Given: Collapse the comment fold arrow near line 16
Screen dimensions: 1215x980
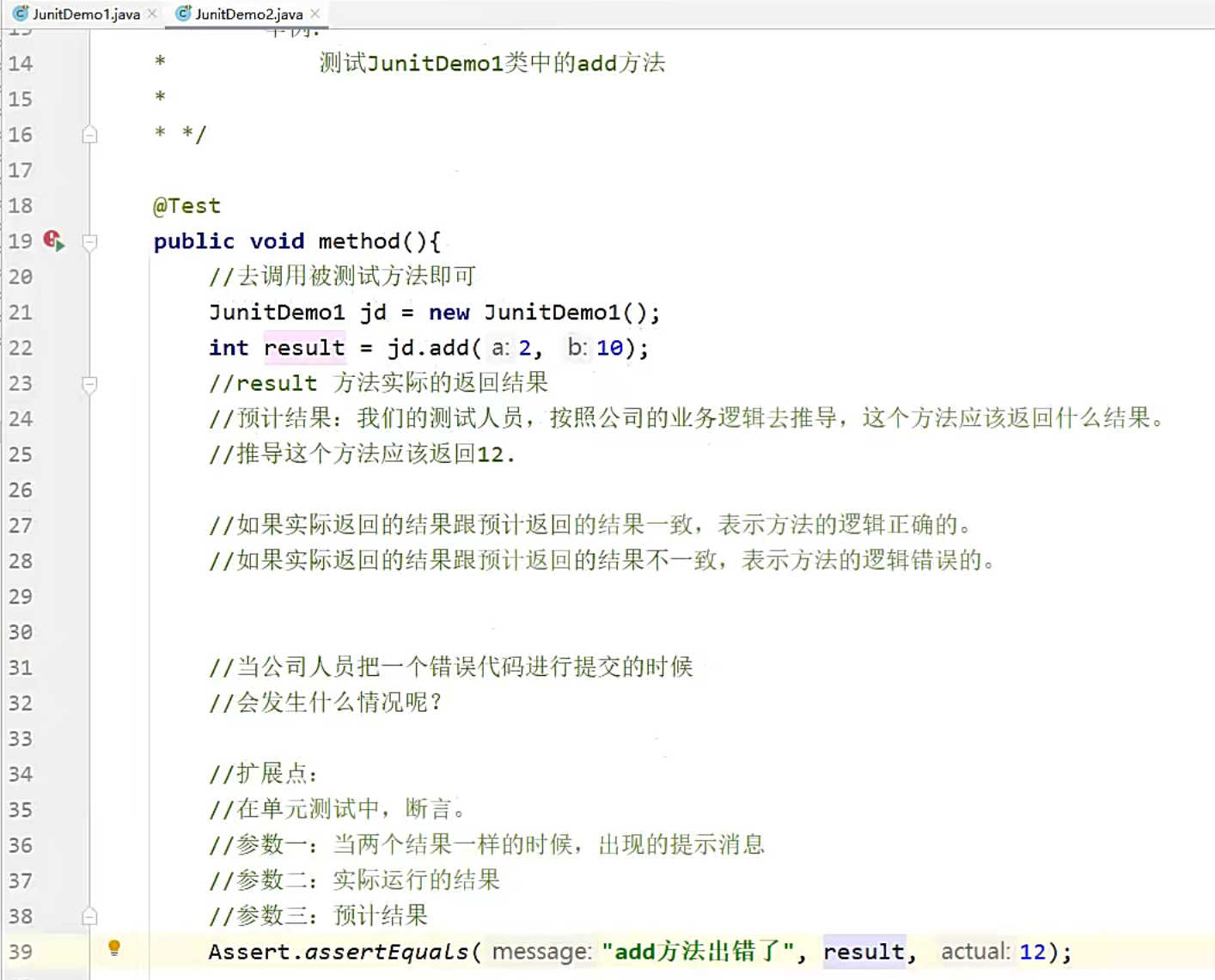Looking at the screenshot, I should click(x=89, y=135).
